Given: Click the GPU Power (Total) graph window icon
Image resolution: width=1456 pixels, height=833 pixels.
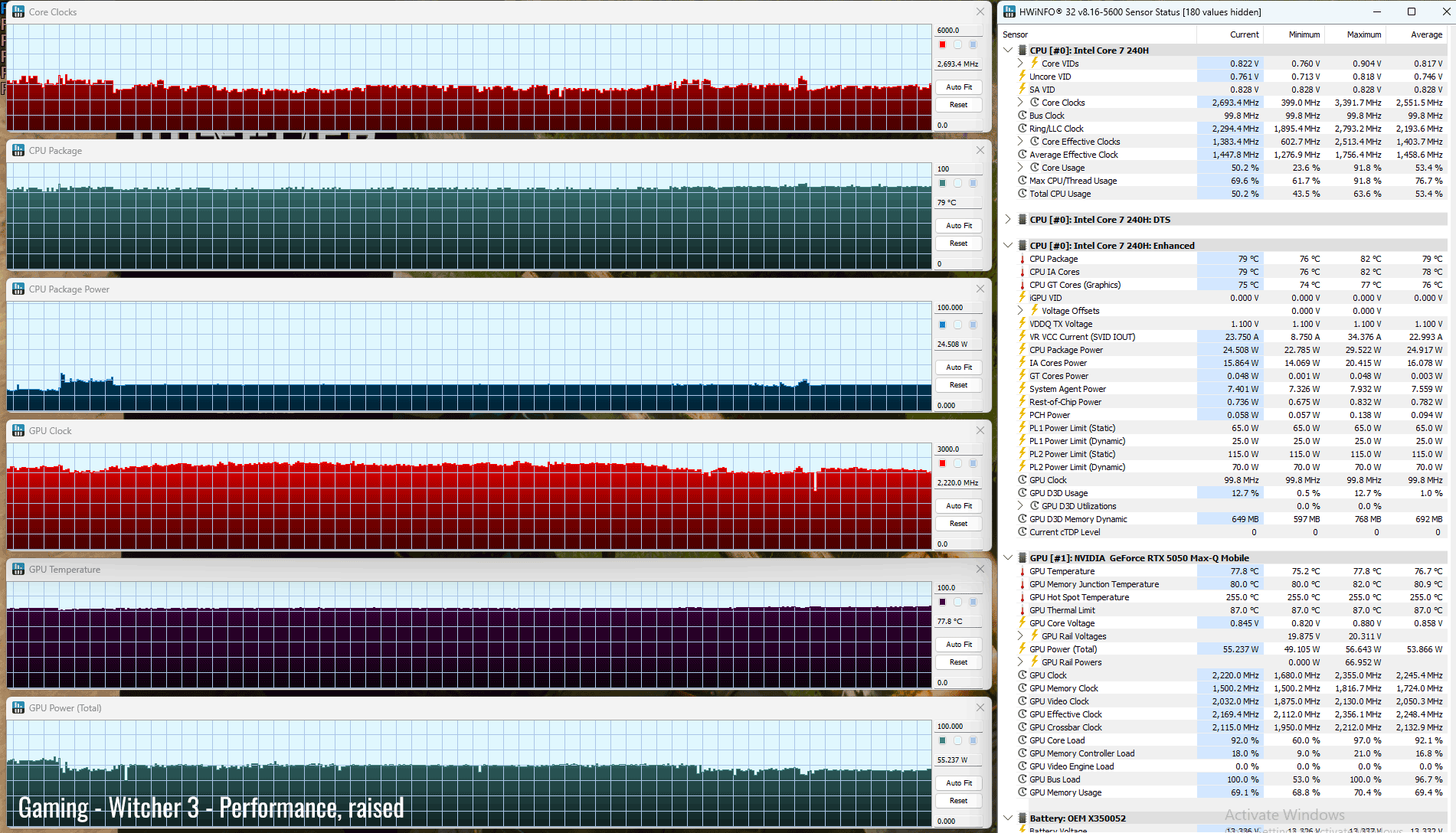Looking at the screenshot, I should [18, 707].
